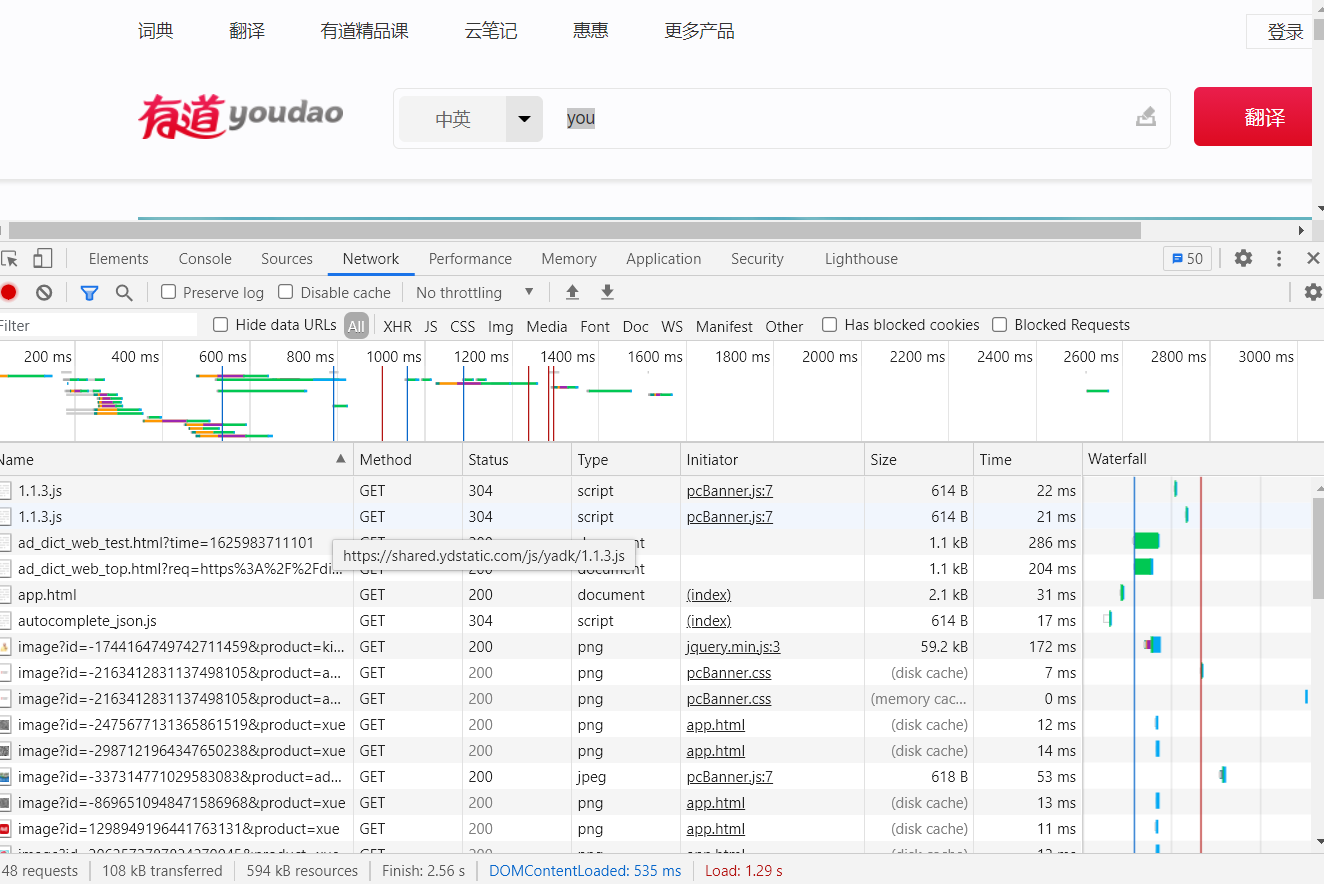Filter requests by Media type

point(547,326)
